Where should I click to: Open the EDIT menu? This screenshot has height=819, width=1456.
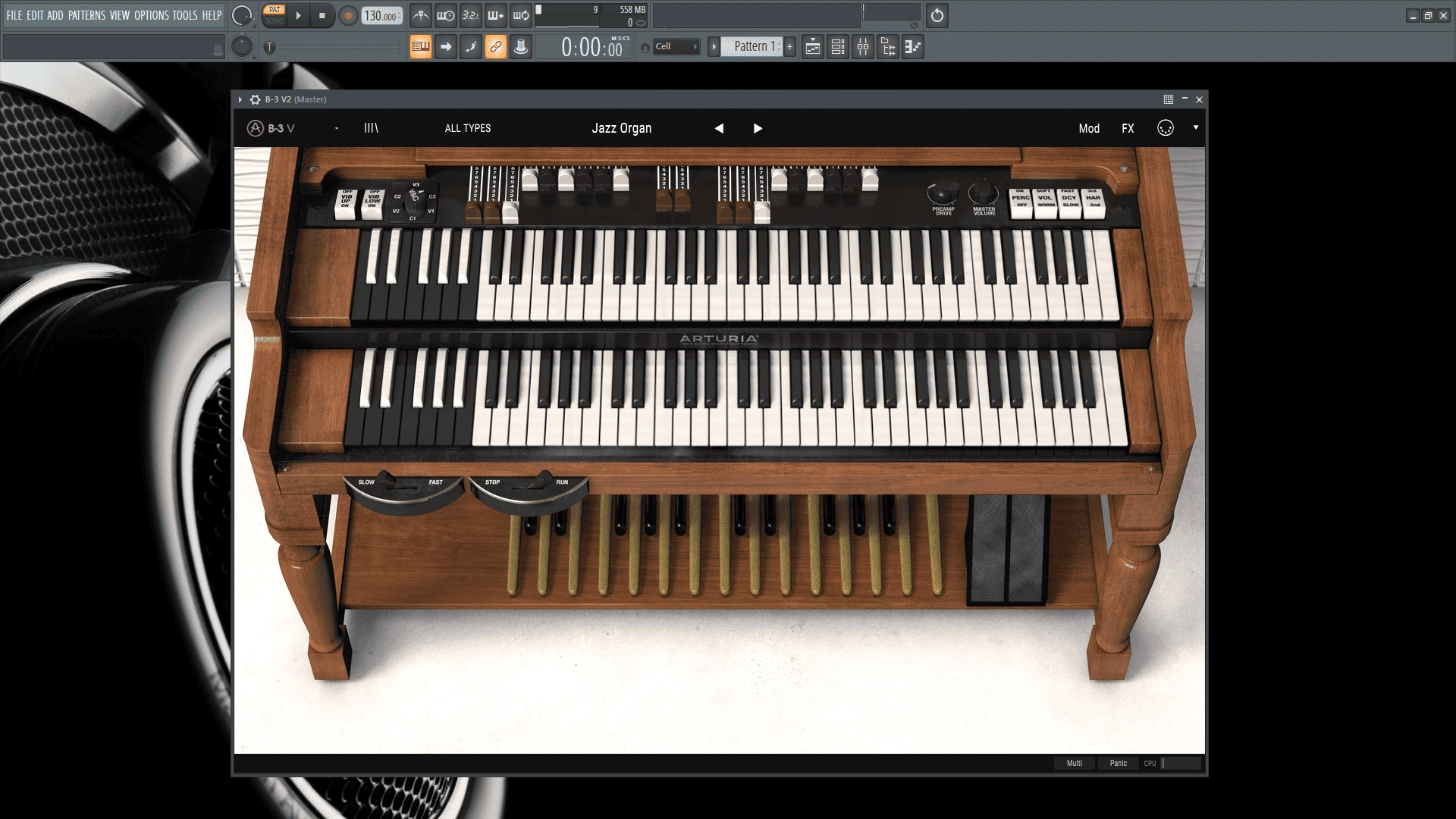click(35, 15)
